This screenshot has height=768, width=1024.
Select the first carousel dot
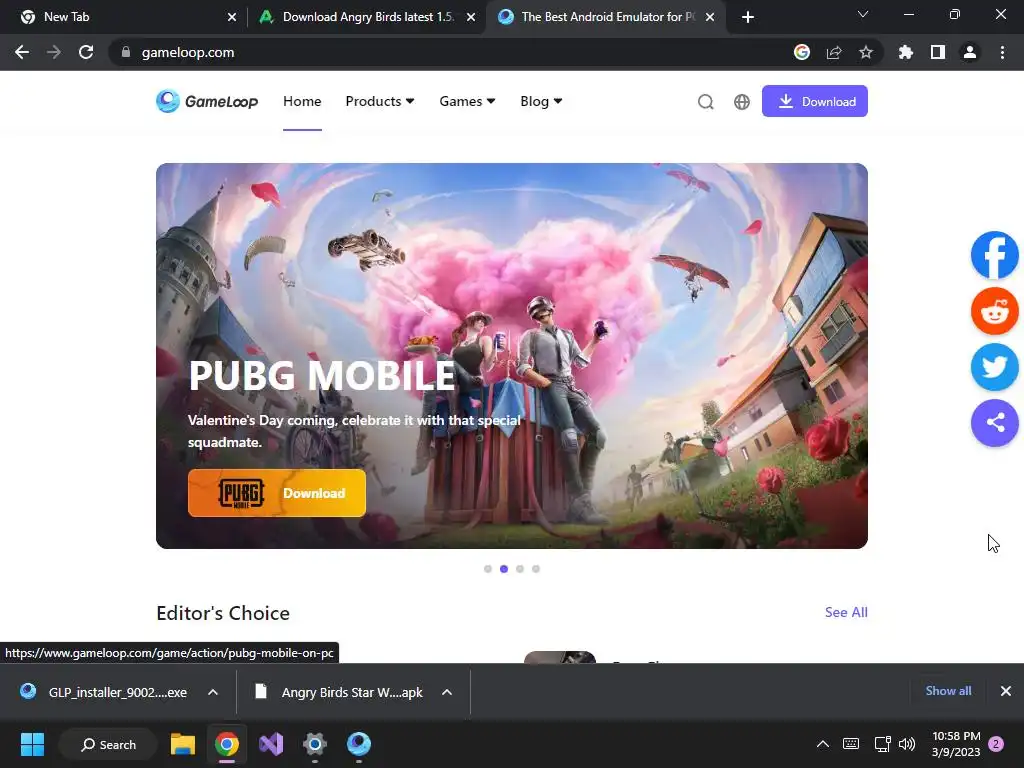(x=488, y=569)
